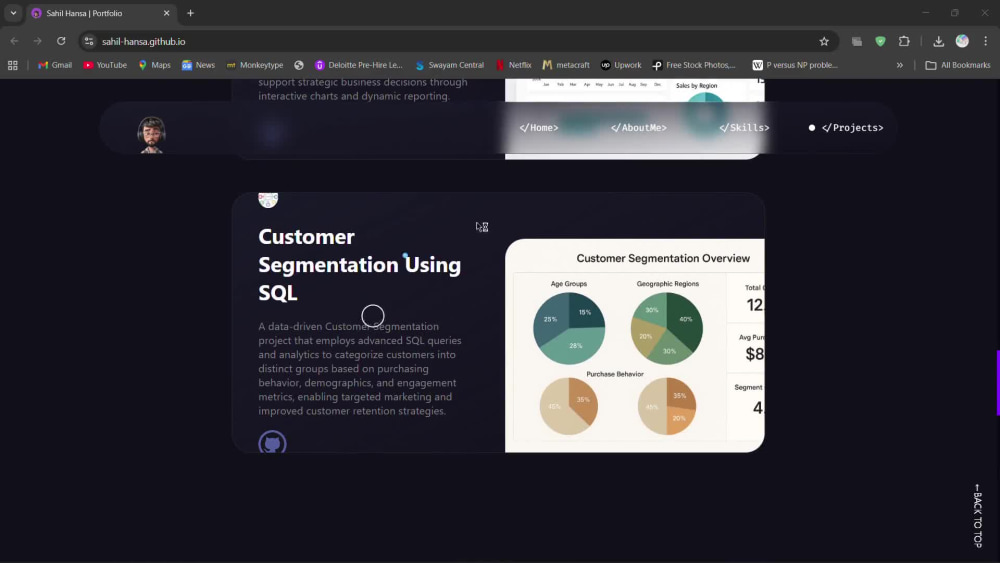Screen dimensions: 1000x563
Task: Navigate to the </Skills> section
Action: pos(744,128)
